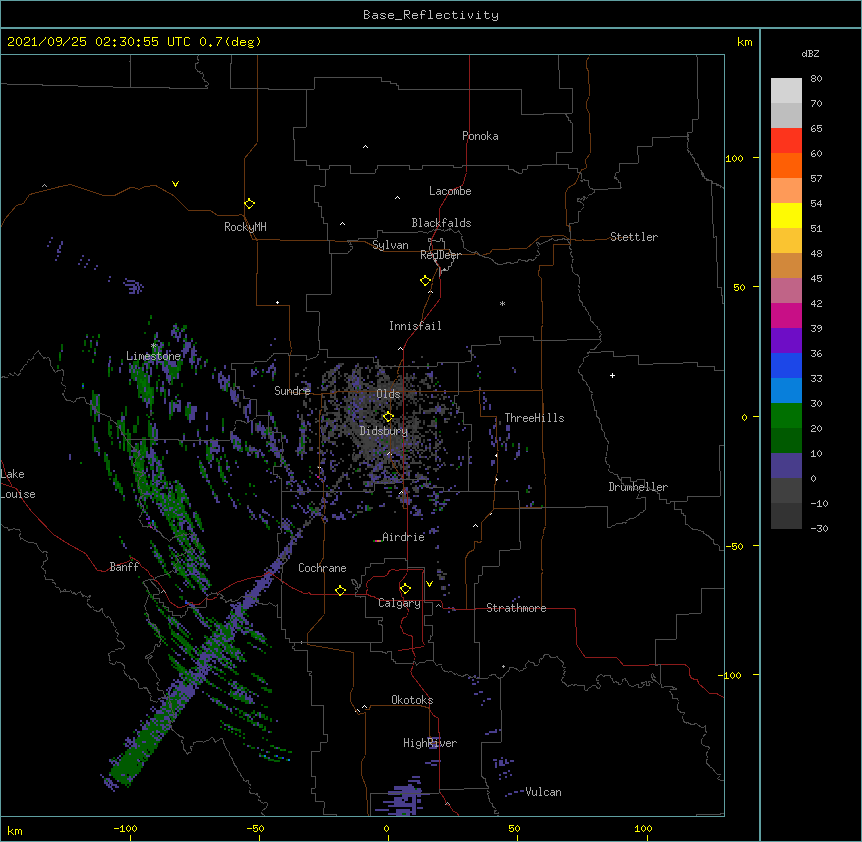This screenshot has height=842, width=862.
Task: Click the yellow V marker northwest of RockyMH
Action: pyautogui.click(x=175, y=184)
